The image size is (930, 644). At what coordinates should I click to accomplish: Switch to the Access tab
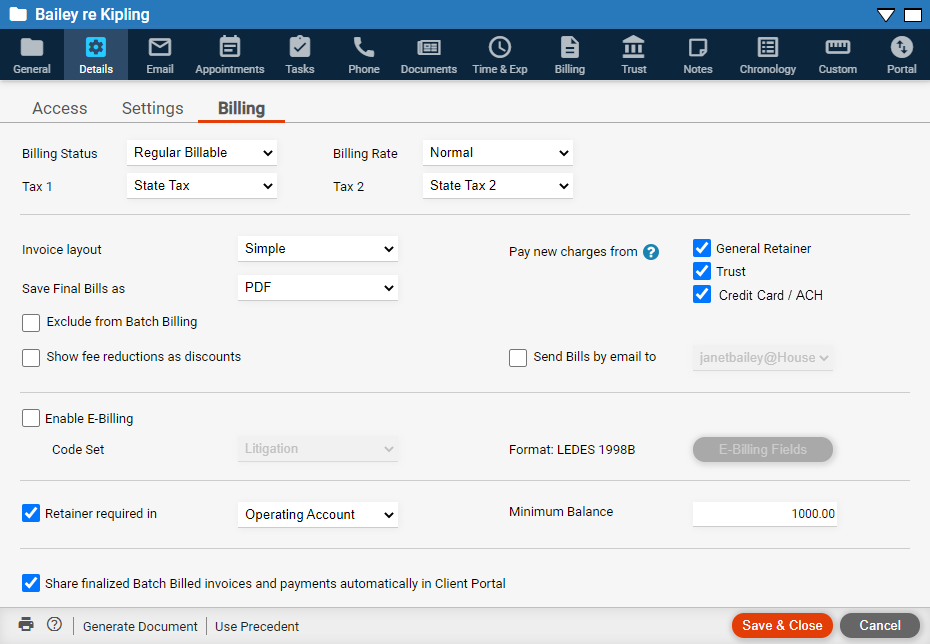[x=60, y=108]
